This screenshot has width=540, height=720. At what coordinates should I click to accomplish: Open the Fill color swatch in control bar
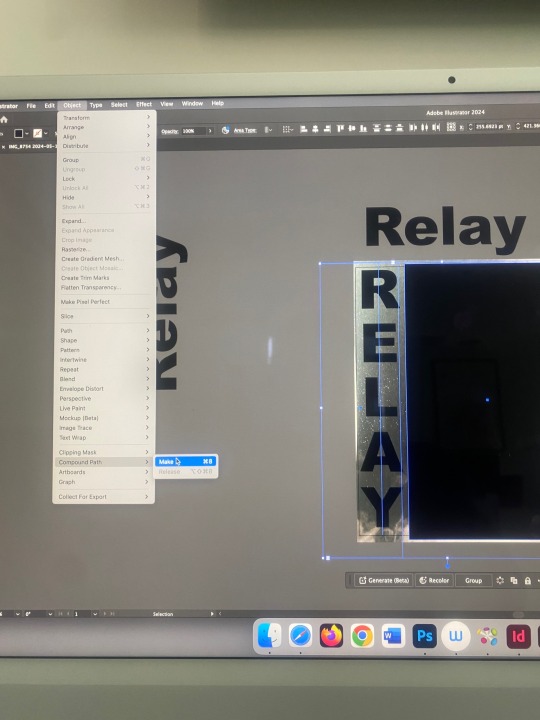(x=18, y=133)
